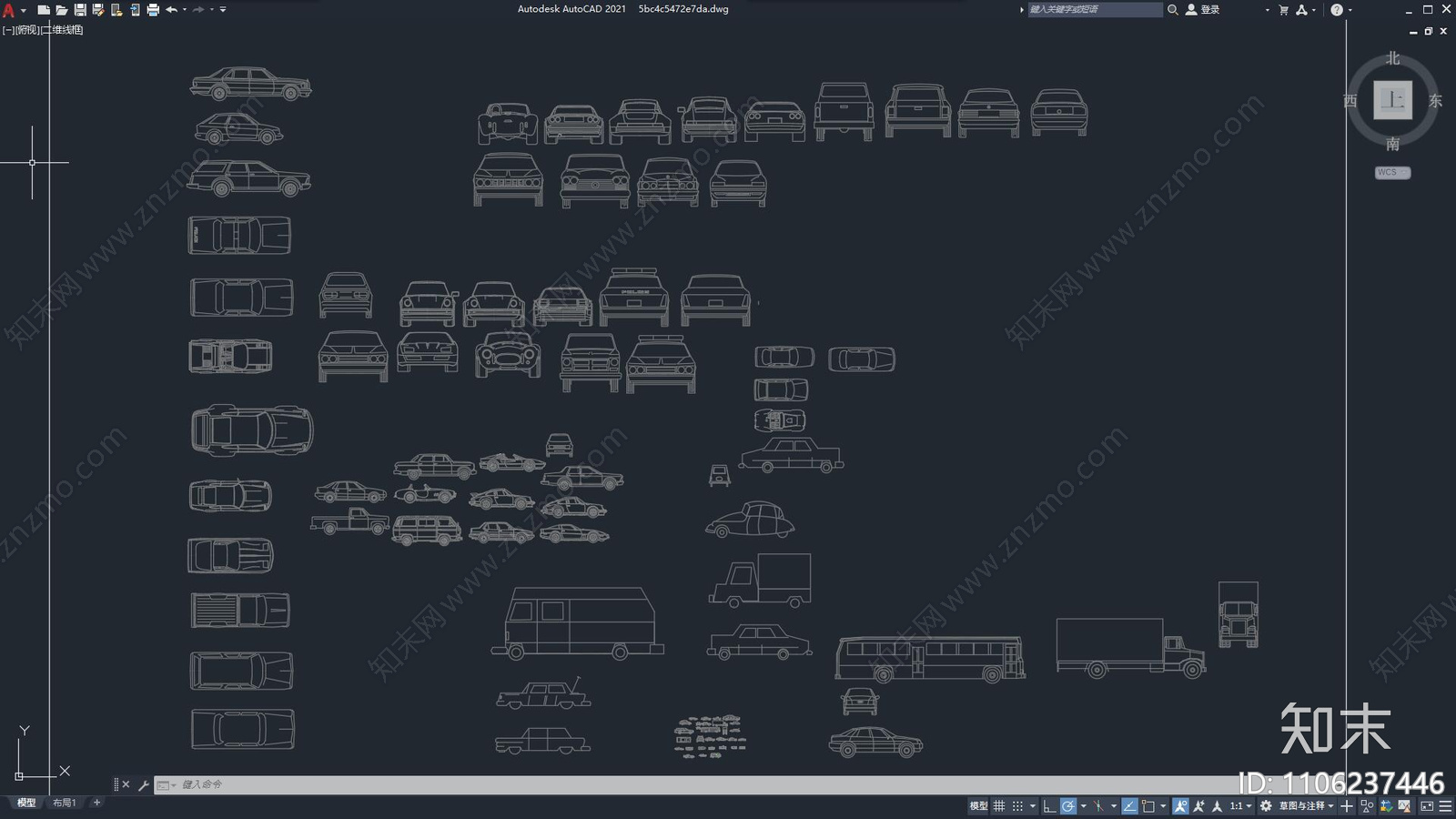Click the 登录 sign-in button

coord(1203,9)
